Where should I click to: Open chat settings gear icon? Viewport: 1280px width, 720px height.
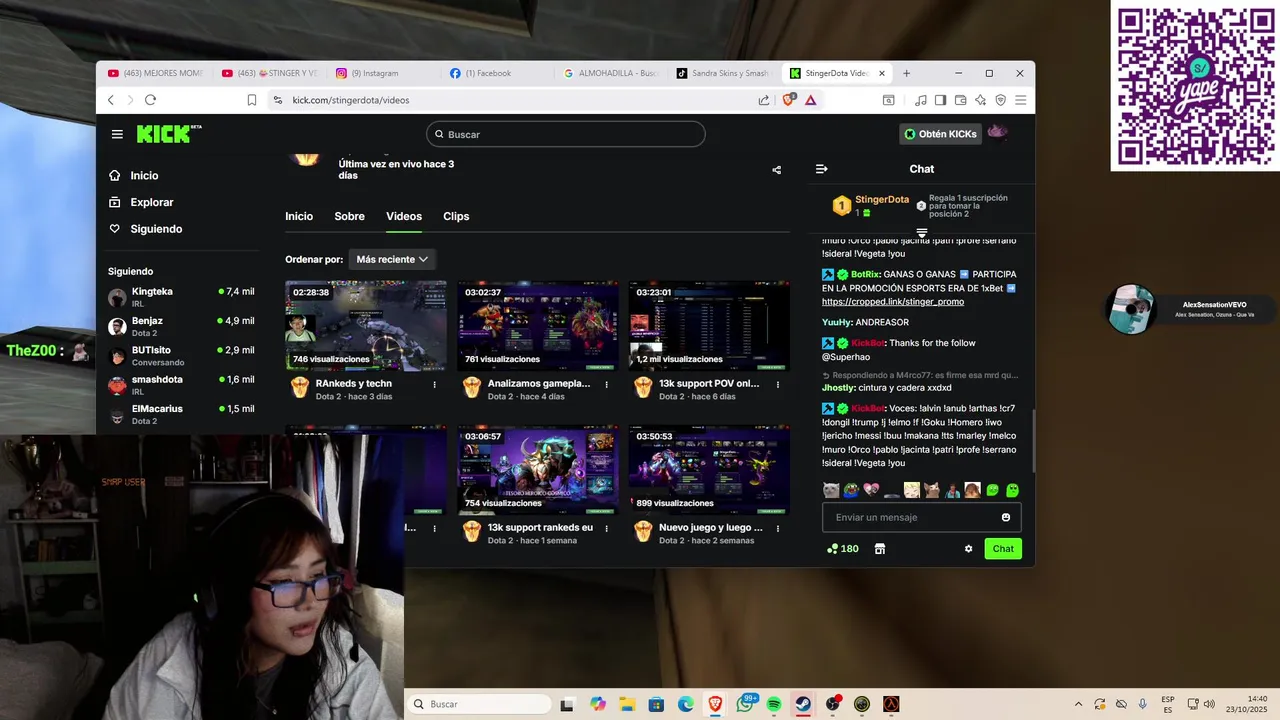968,549
